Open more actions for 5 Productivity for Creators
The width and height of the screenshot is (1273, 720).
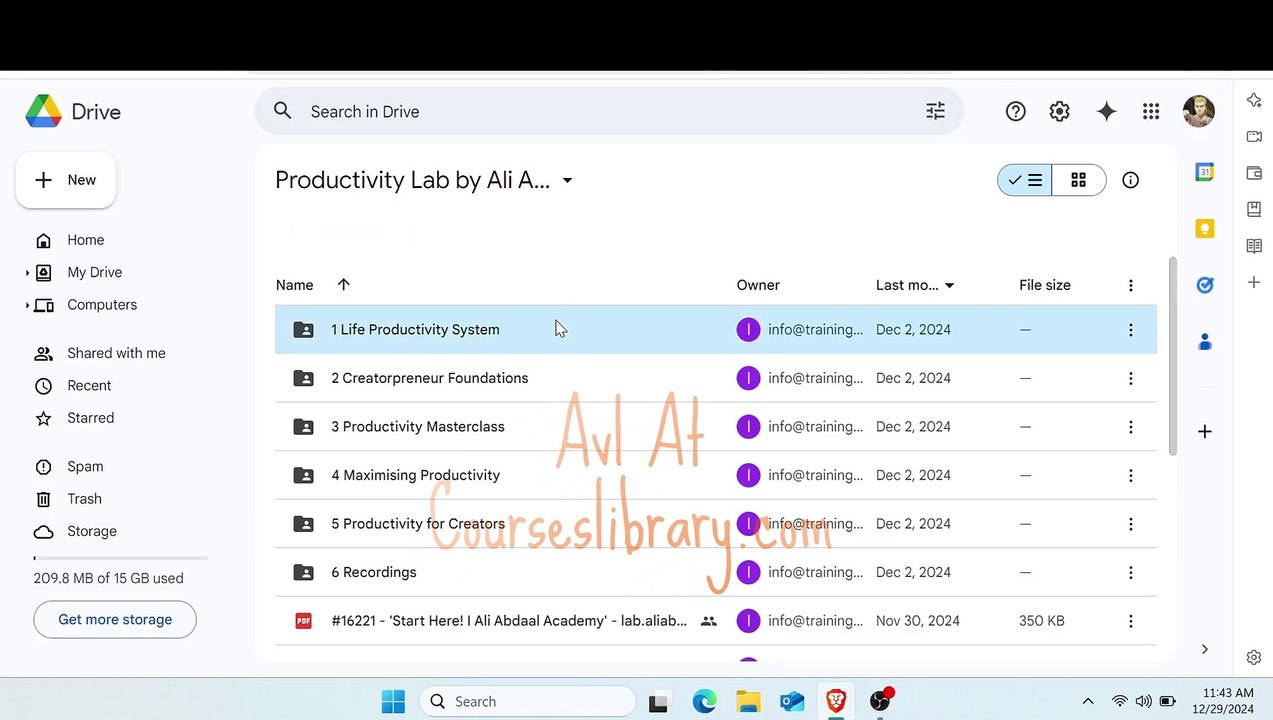(x=1130, y=524)
